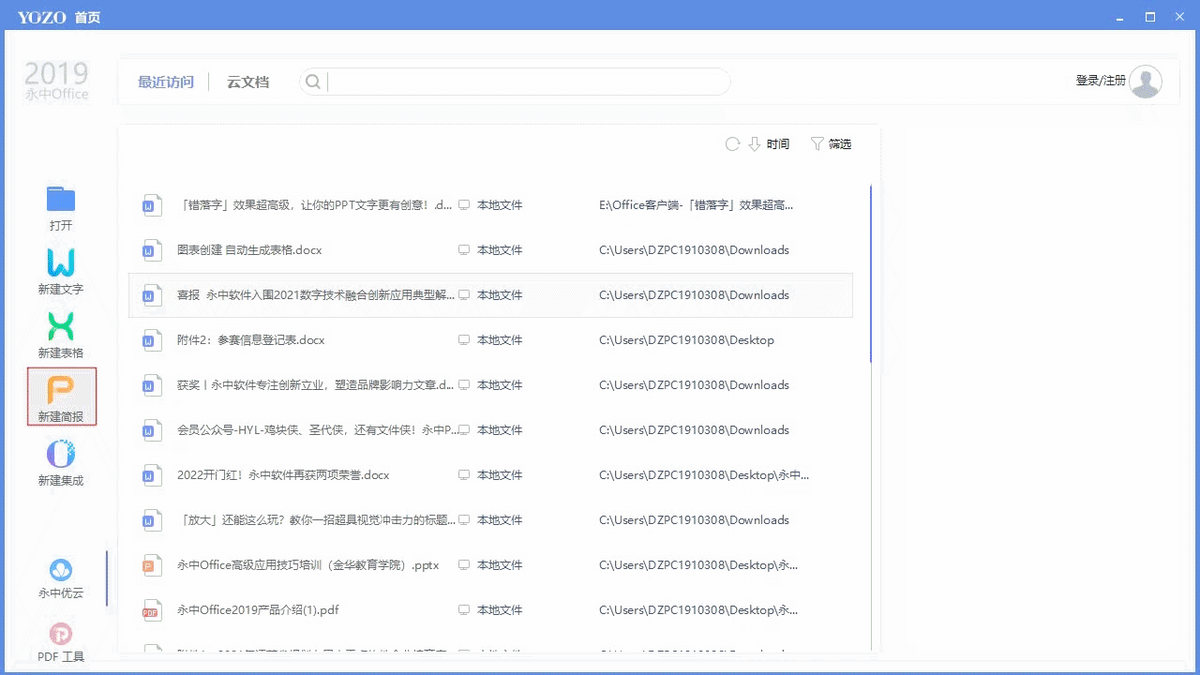
Task: Switch to 云文档 tab
Action: tap(248, 82)
